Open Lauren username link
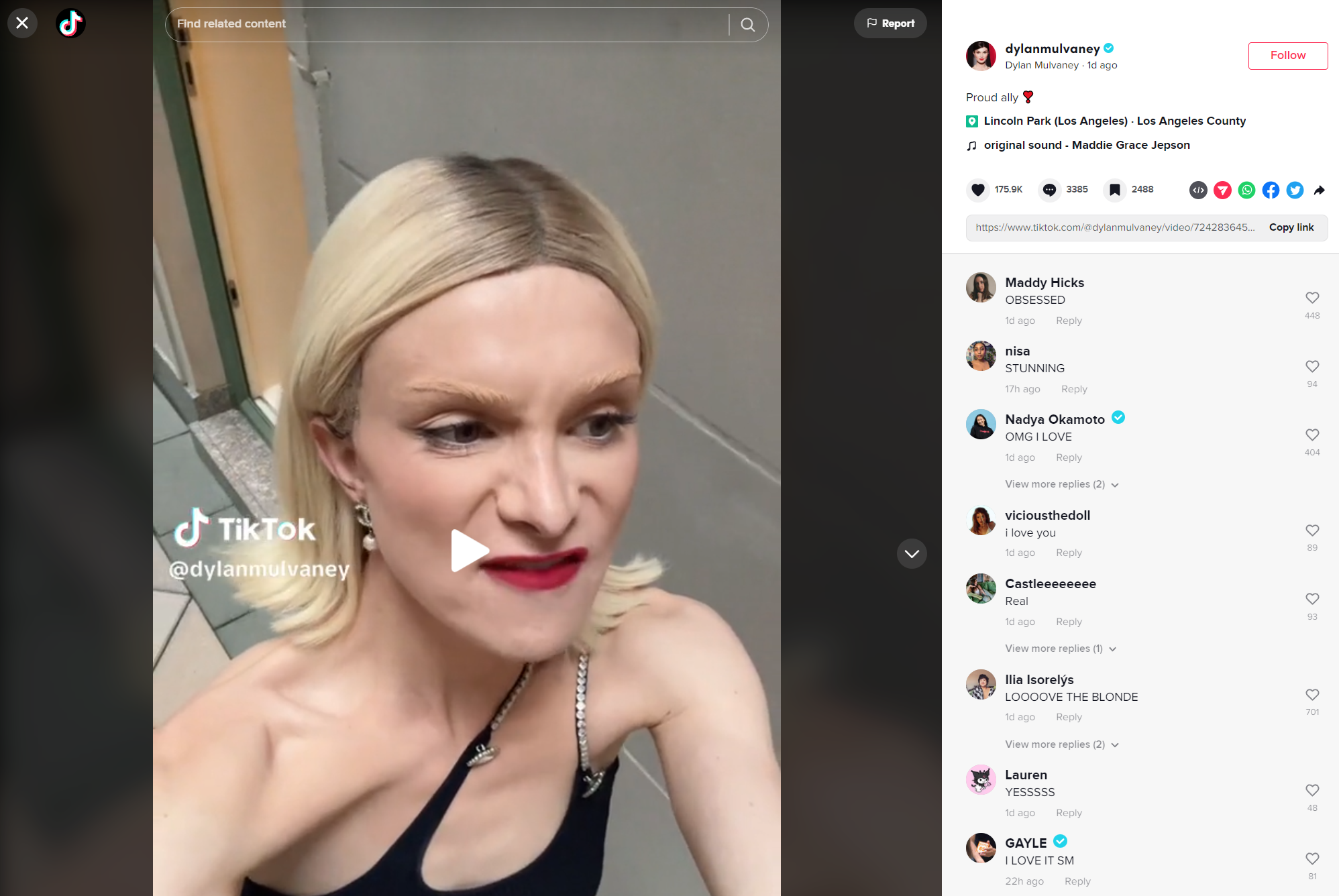This screenshot has width=1339, height=896. click(1026, 775)
